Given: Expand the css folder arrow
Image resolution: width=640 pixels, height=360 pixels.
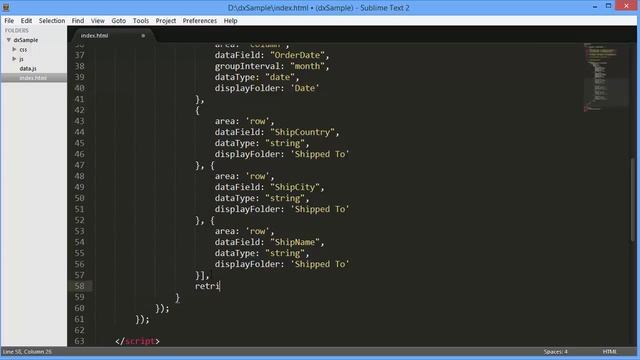Looking at the screenshot, I should click(14, 49).
